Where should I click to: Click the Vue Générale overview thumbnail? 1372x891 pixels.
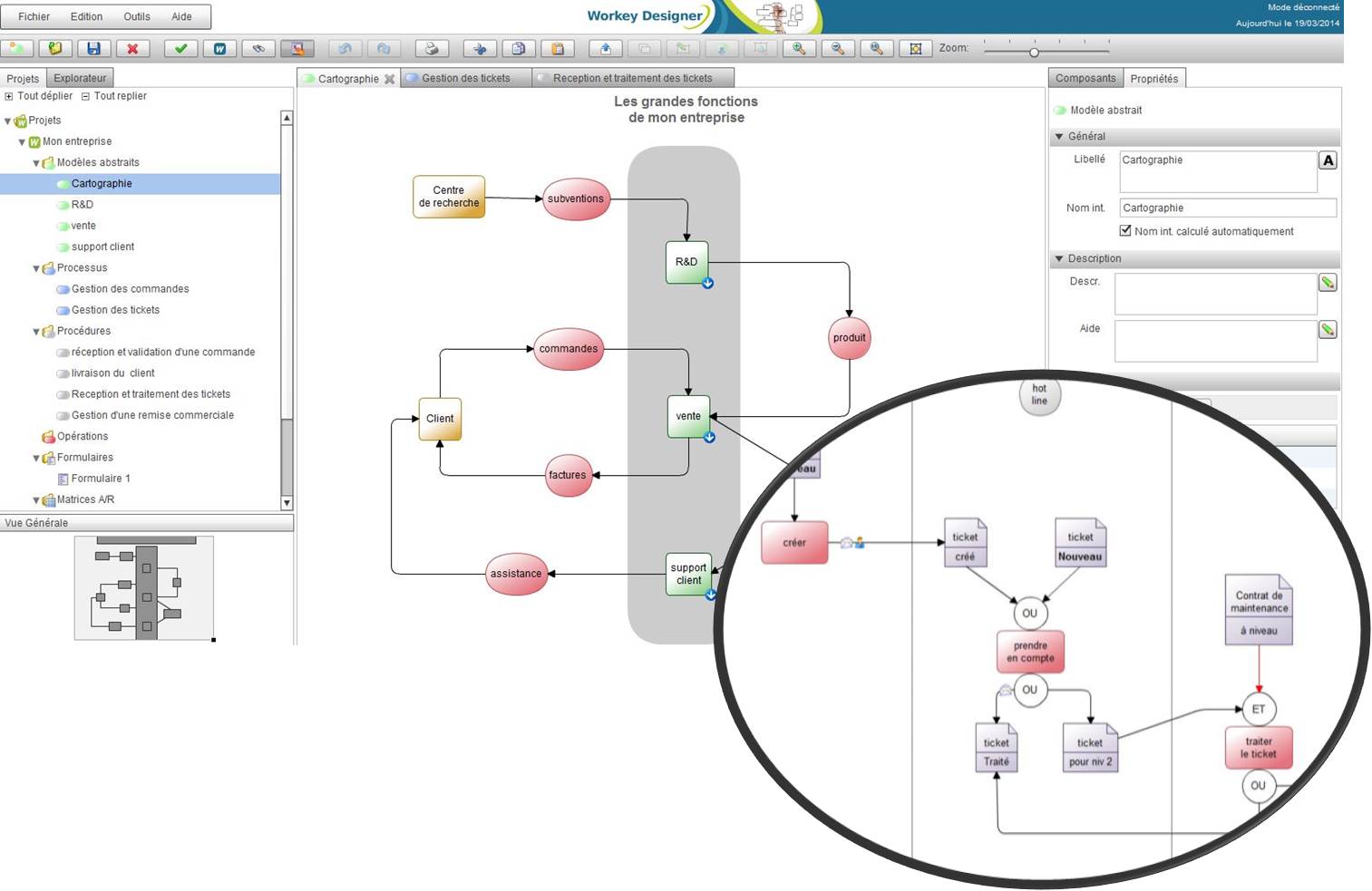point(144,587)
